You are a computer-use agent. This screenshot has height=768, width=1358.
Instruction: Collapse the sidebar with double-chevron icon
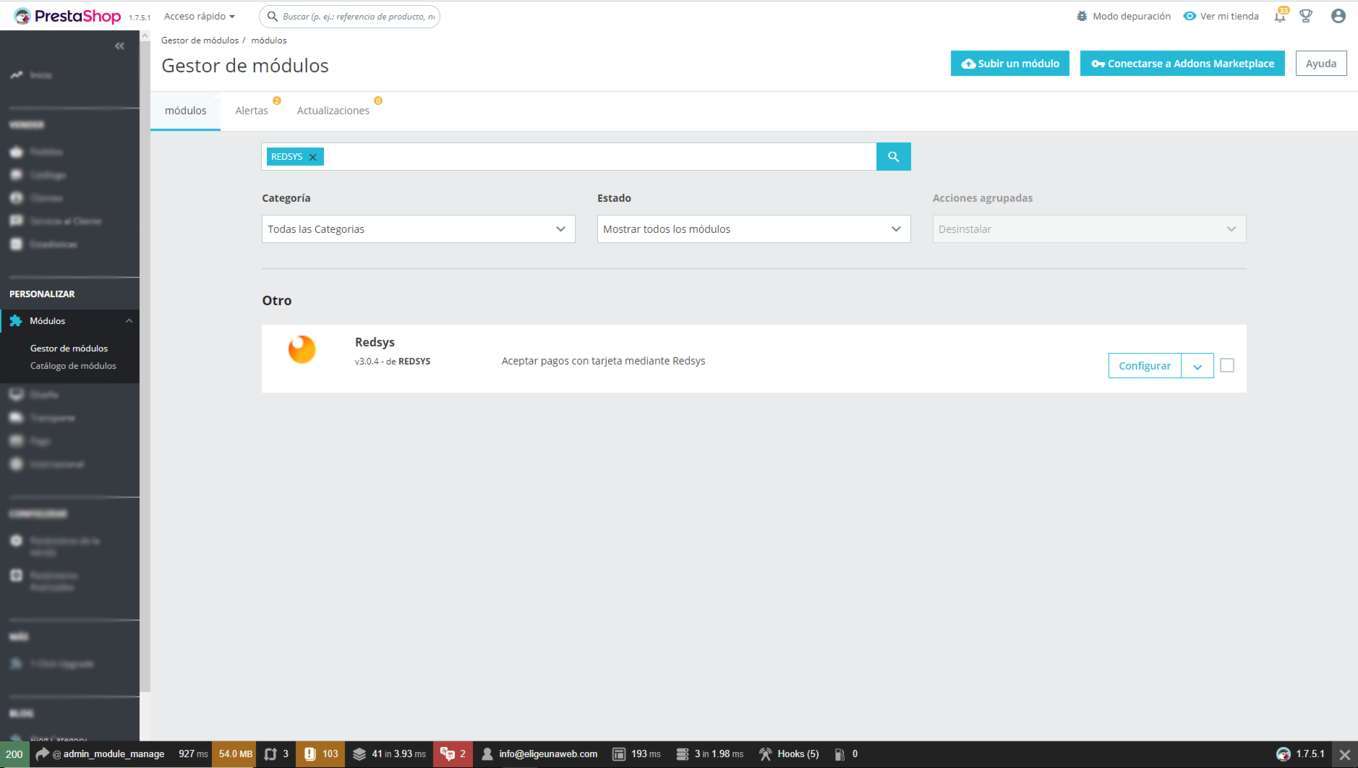point(120,46)
